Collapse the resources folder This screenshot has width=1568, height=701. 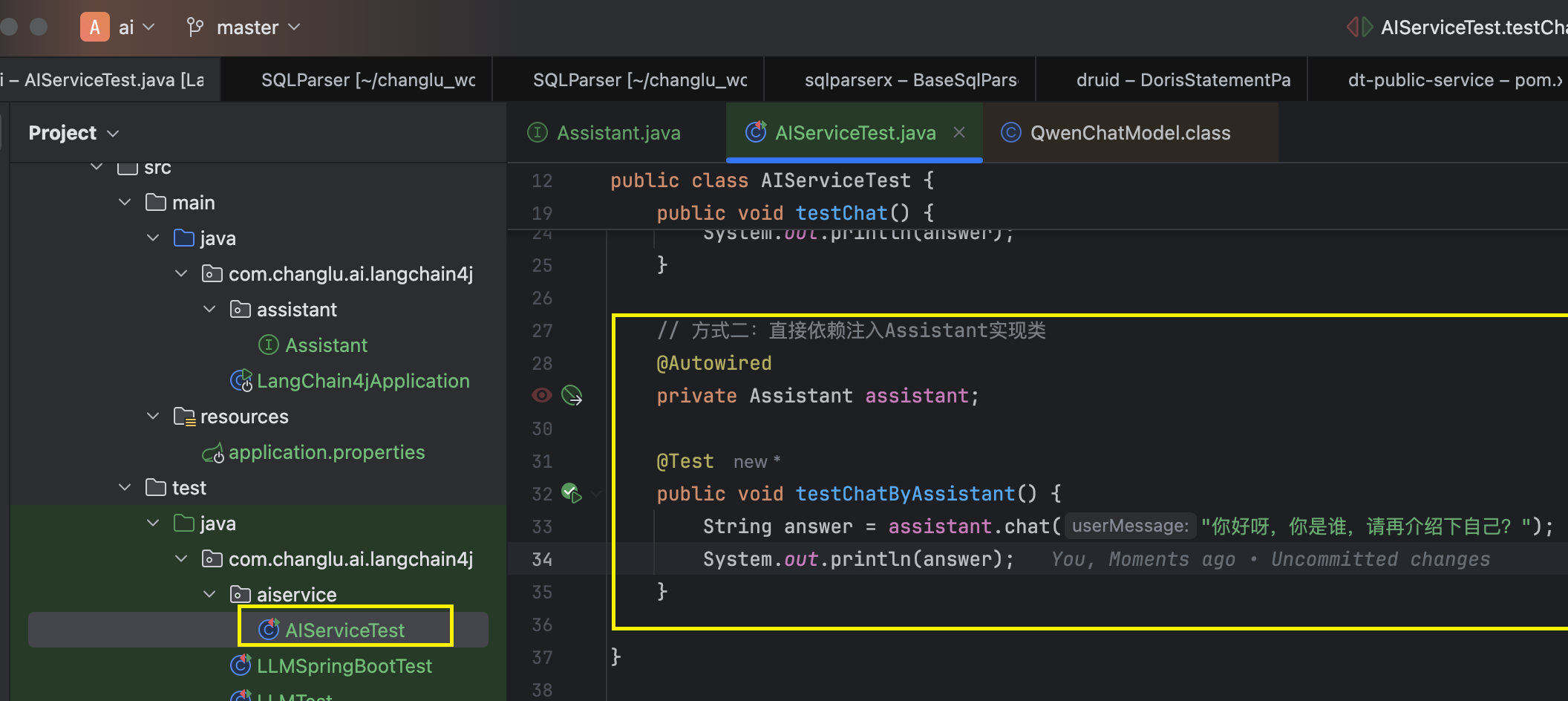click(x=153, y=416)
